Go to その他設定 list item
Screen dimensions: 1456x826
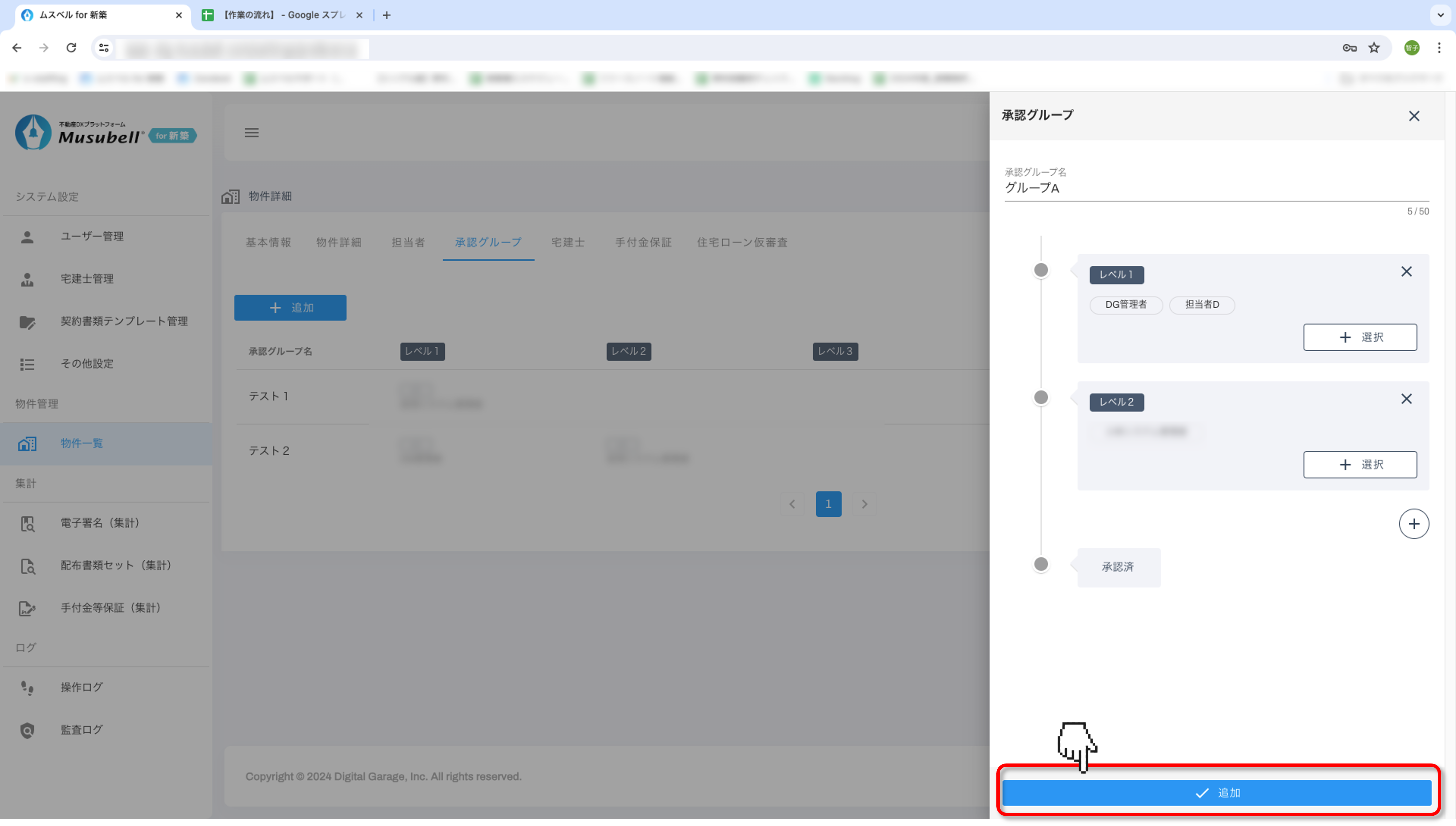point(87,364)
